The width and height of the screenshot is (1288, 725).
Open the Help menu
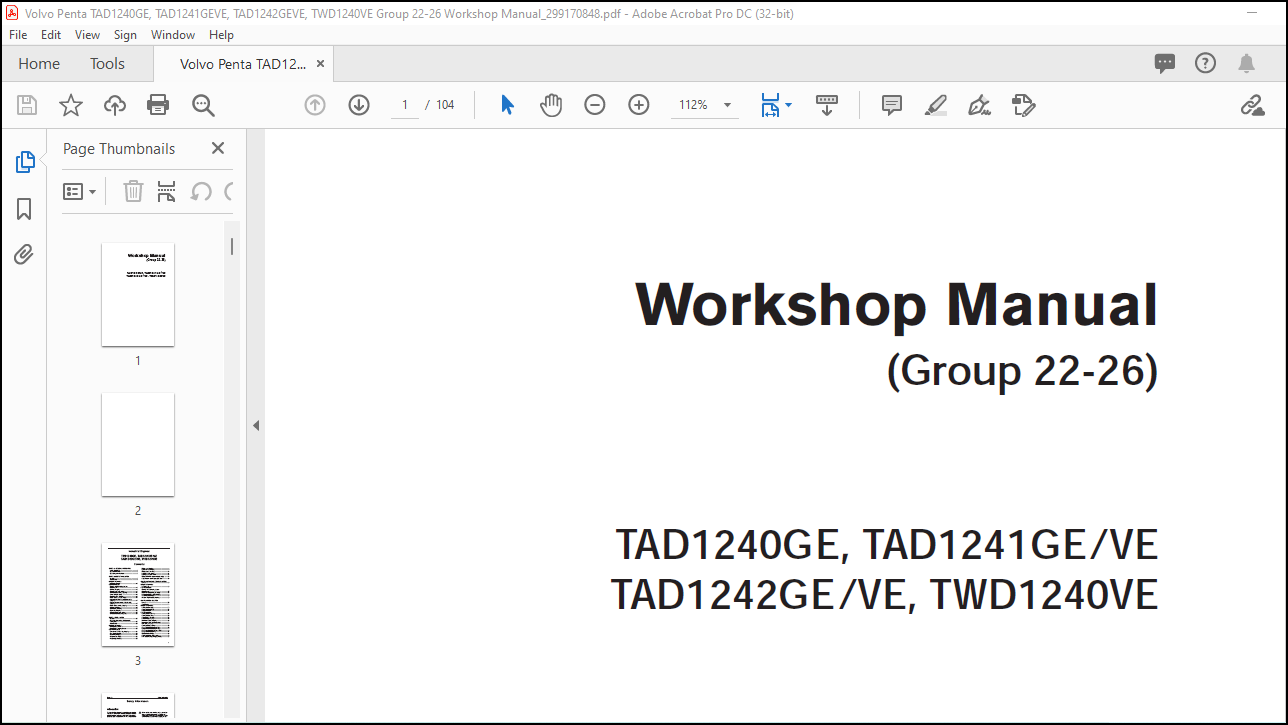coord(221,34)
